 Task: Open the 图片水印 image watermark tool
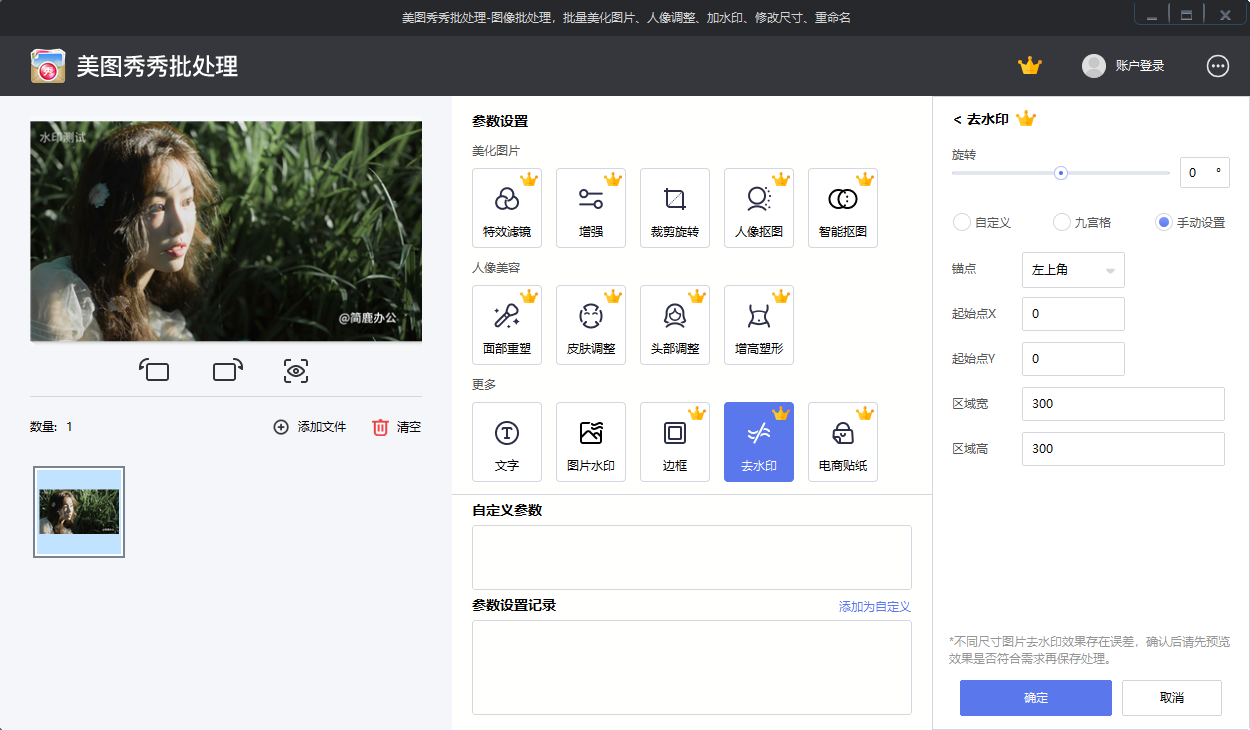pos(591,441)
